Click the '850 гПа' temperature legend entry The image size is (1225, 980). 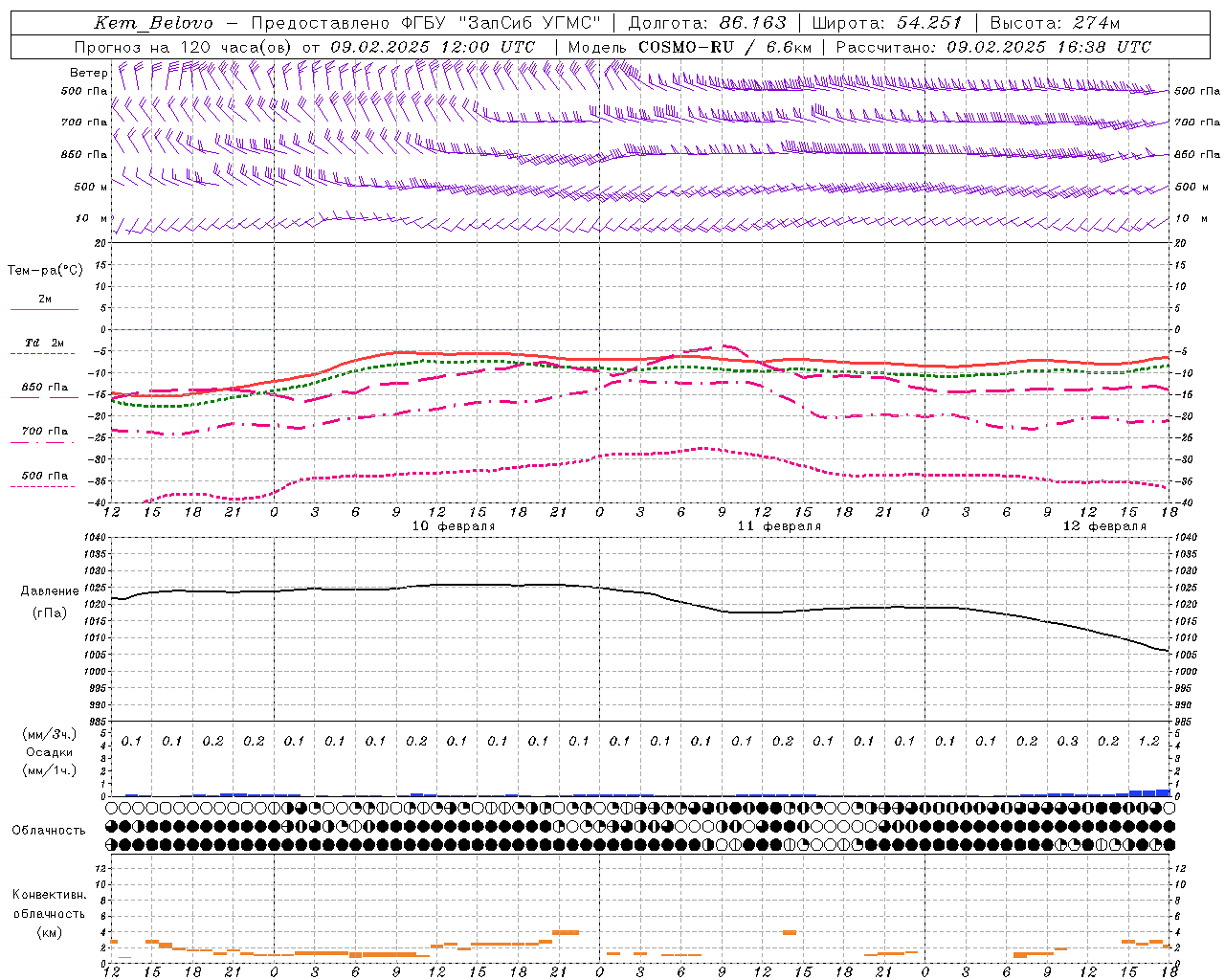[45, 388]
